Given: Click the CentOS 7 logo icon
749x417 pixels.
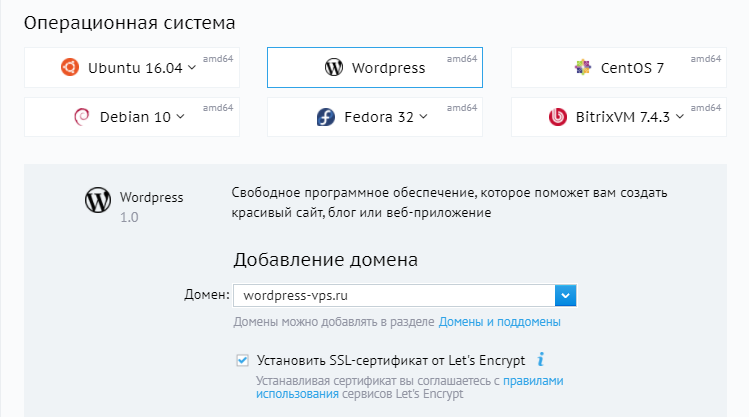Looking at the screenshot, I should (582, 68).
